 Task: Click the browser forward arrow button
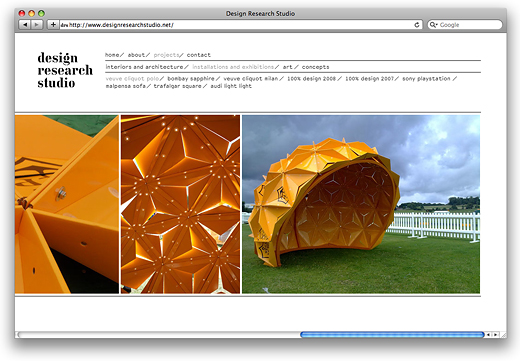[37, 25]
